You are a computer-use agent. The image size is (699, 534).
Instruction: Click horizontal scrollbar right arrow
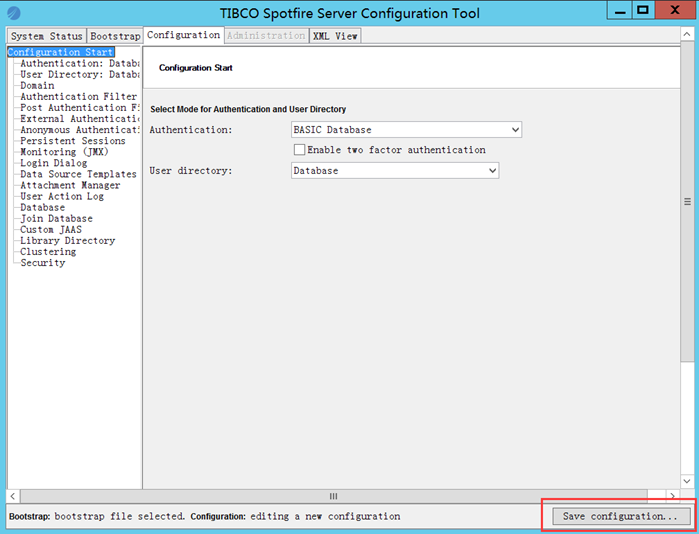click(x=672, y=496)
